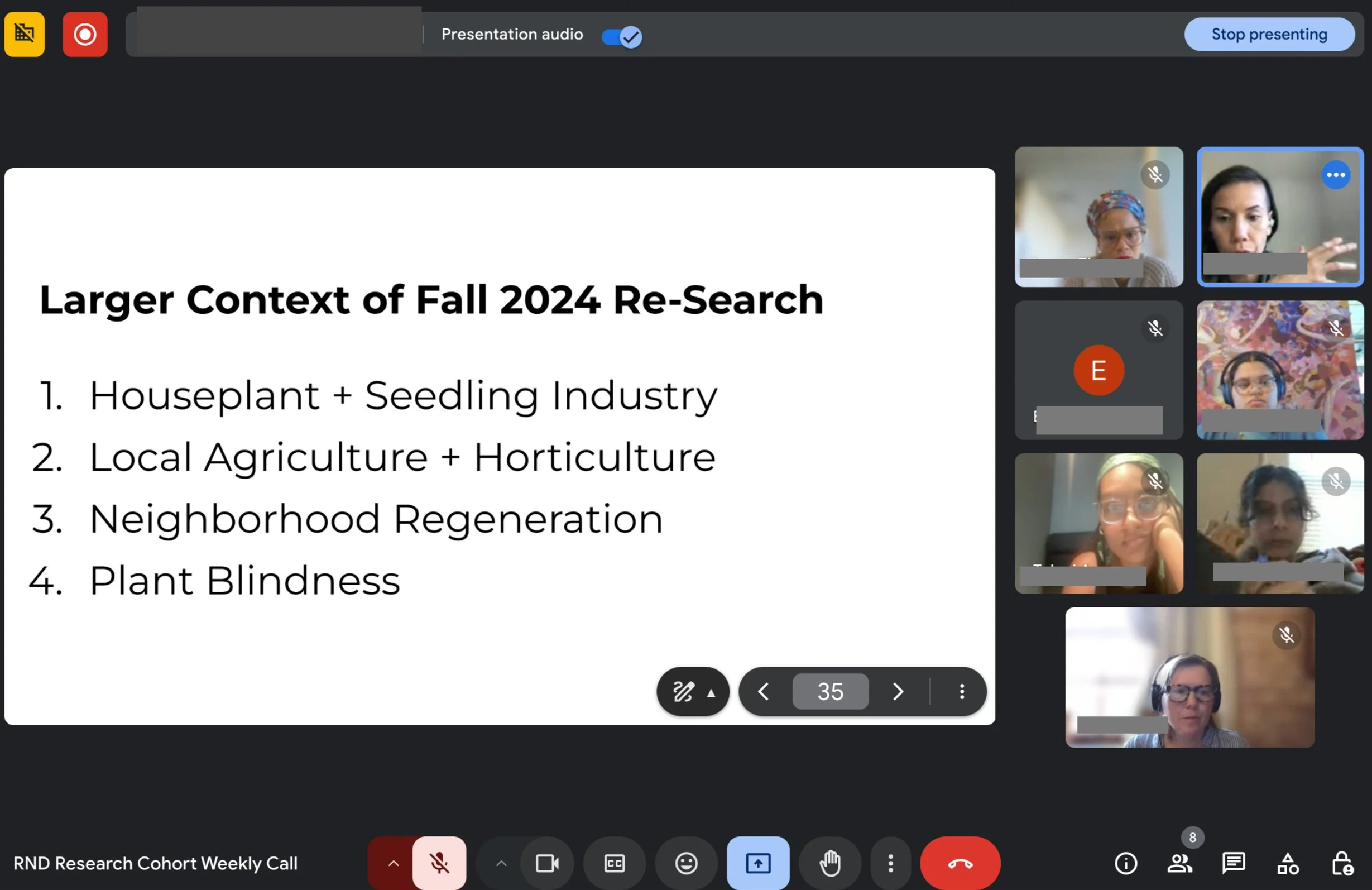Viewport: 1372px width, 890px height.
Task: Unmute the microphone button
Action: 439,863
